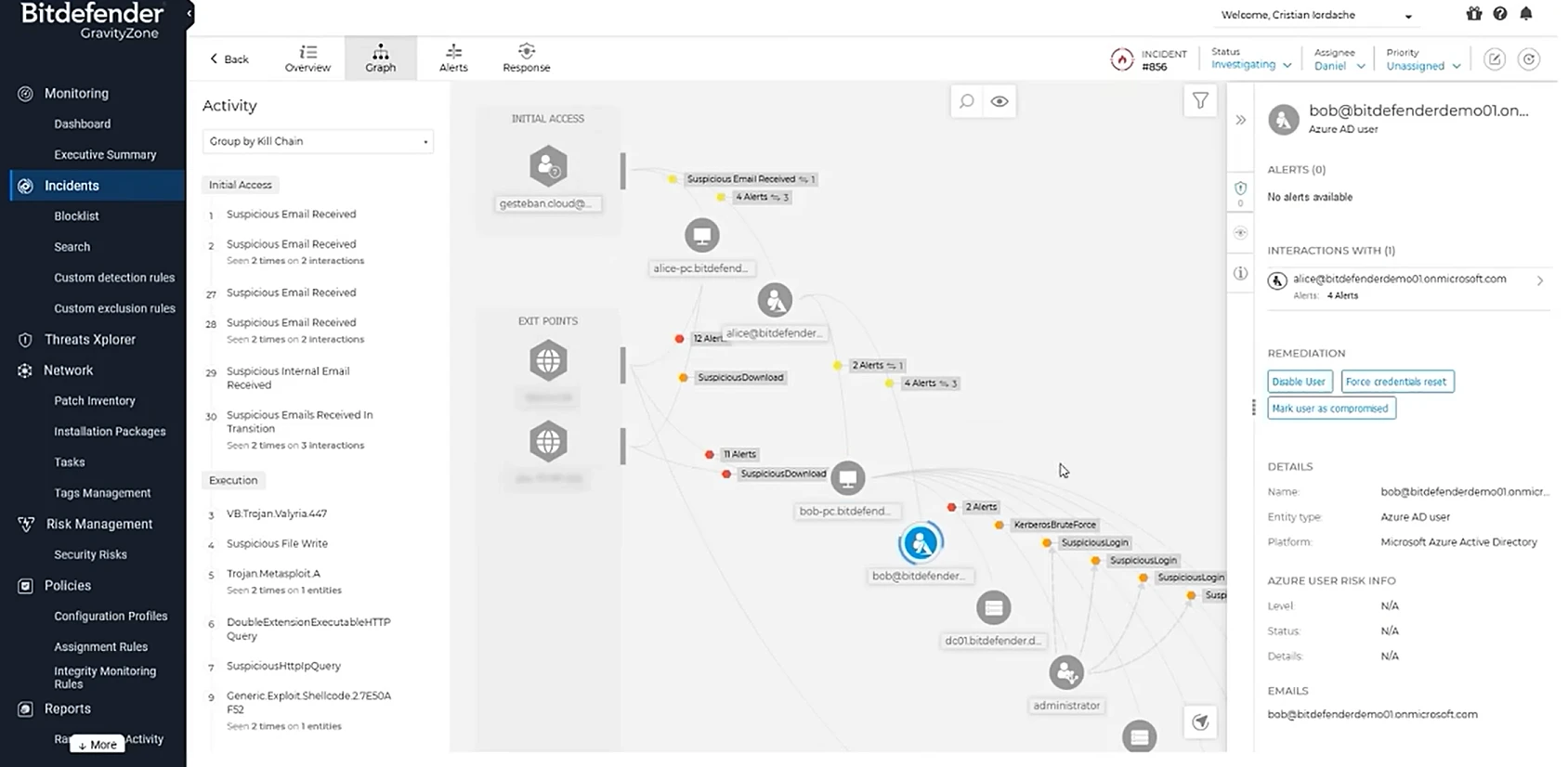
Task: Click the first exit point globe node
Action: click(548, 360)
